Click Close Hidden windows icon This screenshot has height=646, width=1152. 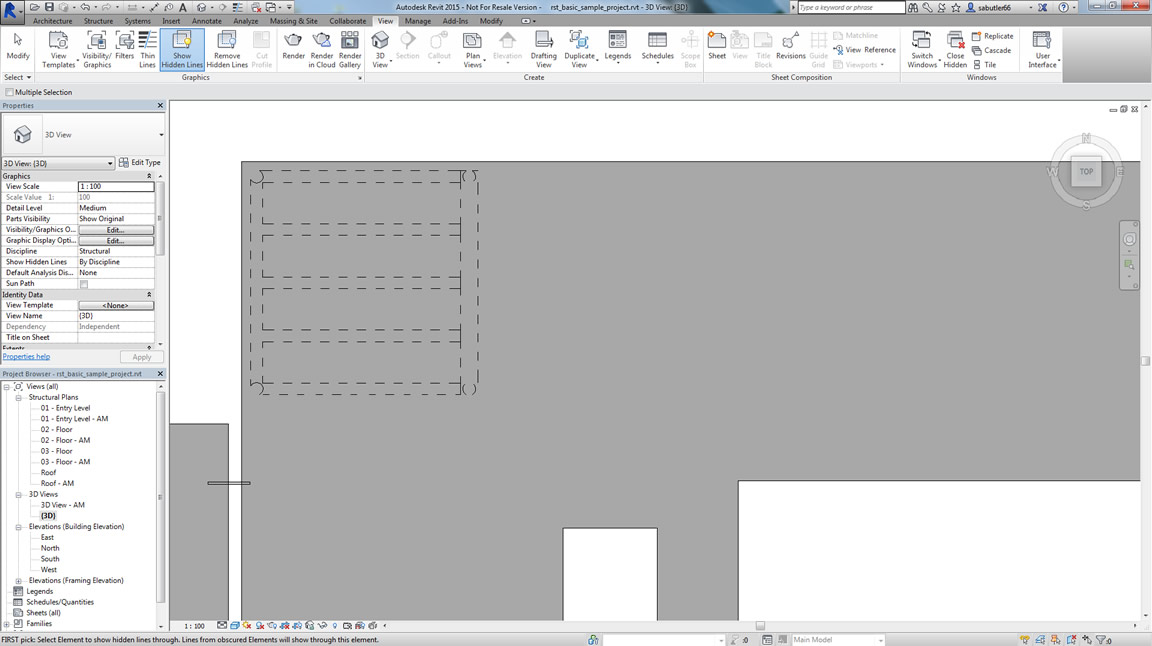click(955, 49)
